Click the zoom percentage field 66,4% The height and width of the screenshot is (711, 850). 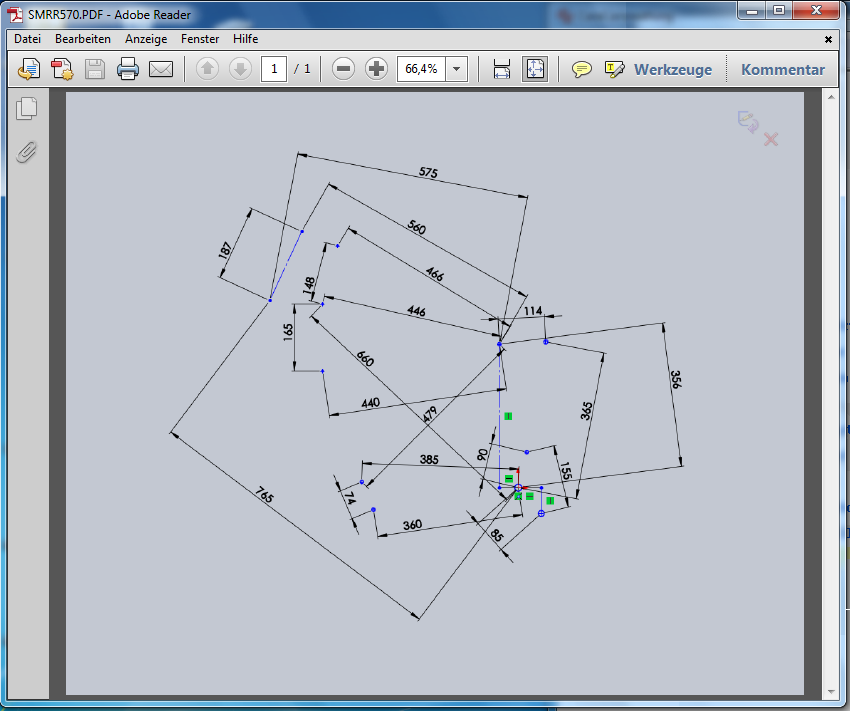coord(421,69)
